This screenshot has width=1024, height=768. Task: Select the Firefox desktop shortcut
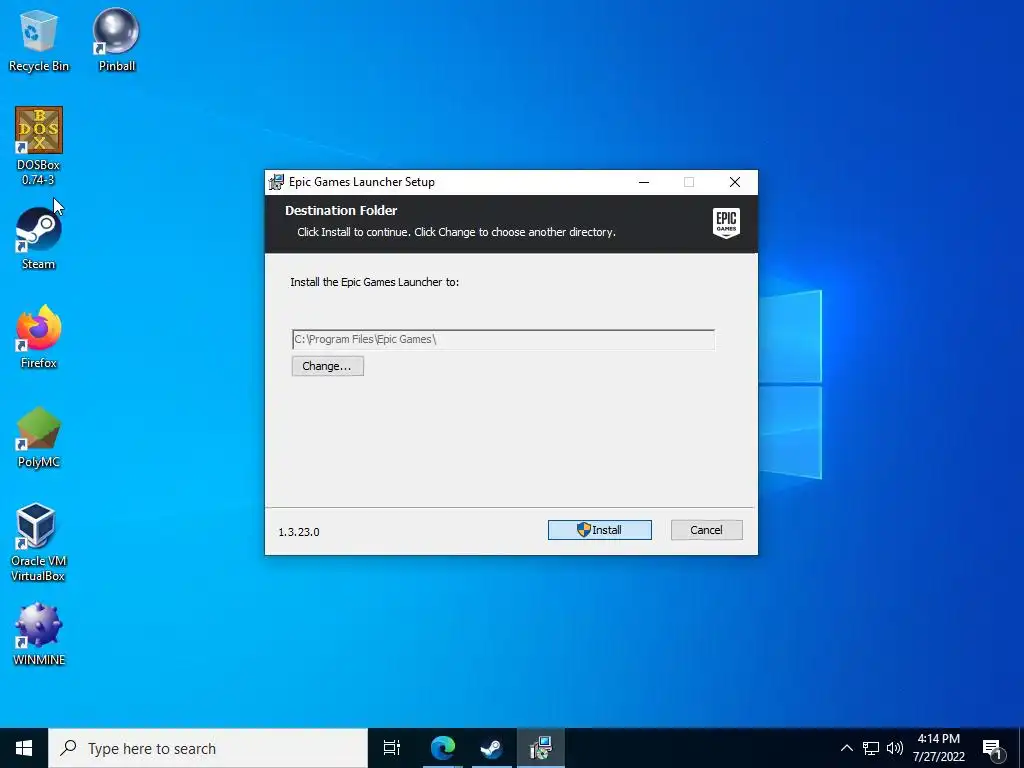(x=39, y=337)
